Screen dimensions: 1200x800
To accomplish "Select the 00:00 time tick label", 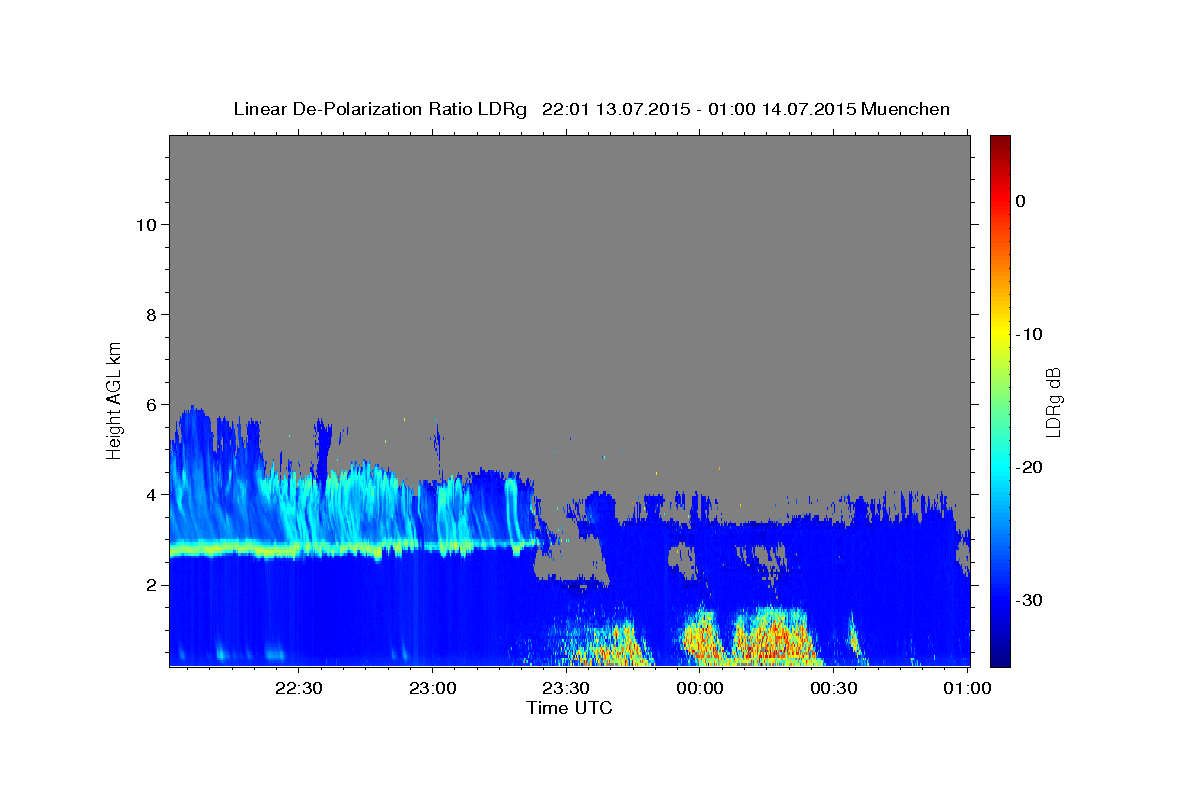I will [700, 688].
